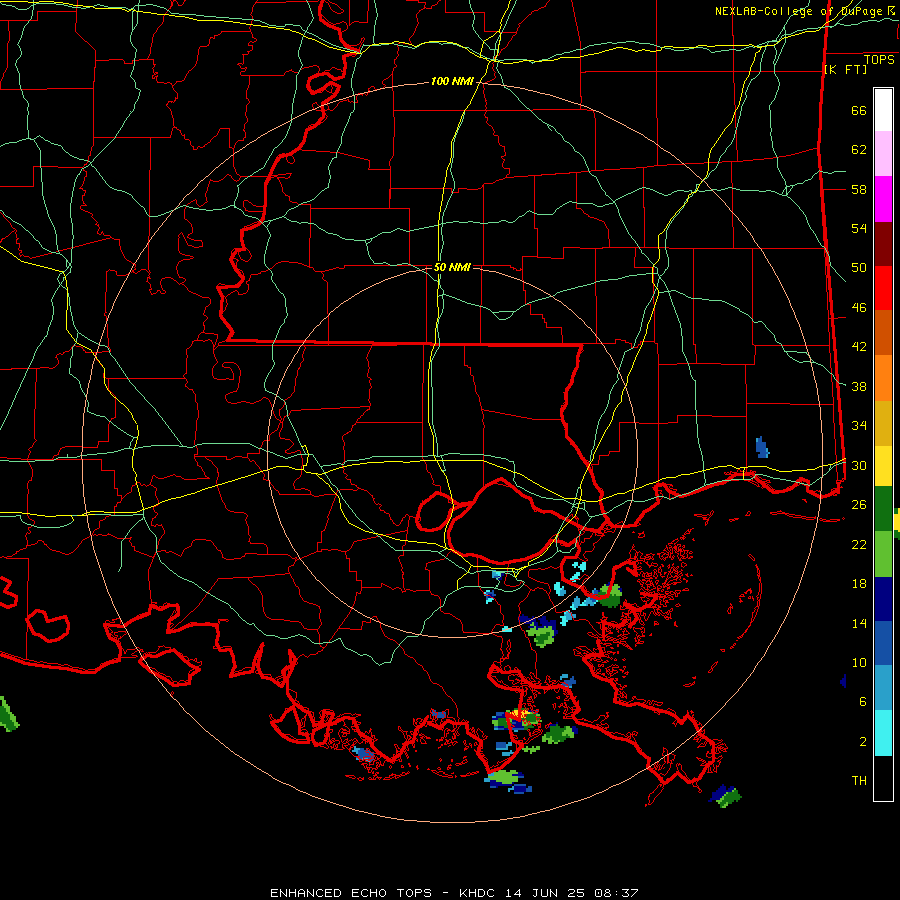This screenshot has height=900, width=900.
Task: Select the bright red legend swatch
Action: click(883, 289)
